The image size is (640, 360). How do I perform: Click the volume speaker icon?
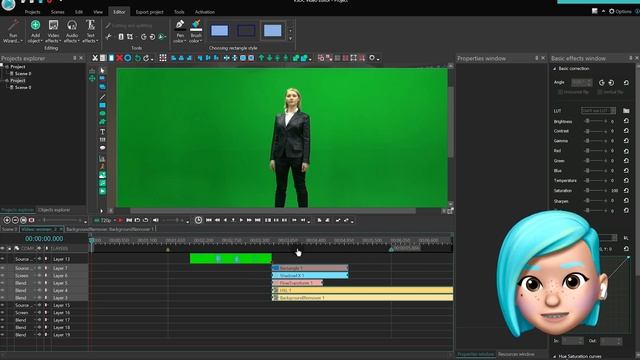tap(156, 220)
